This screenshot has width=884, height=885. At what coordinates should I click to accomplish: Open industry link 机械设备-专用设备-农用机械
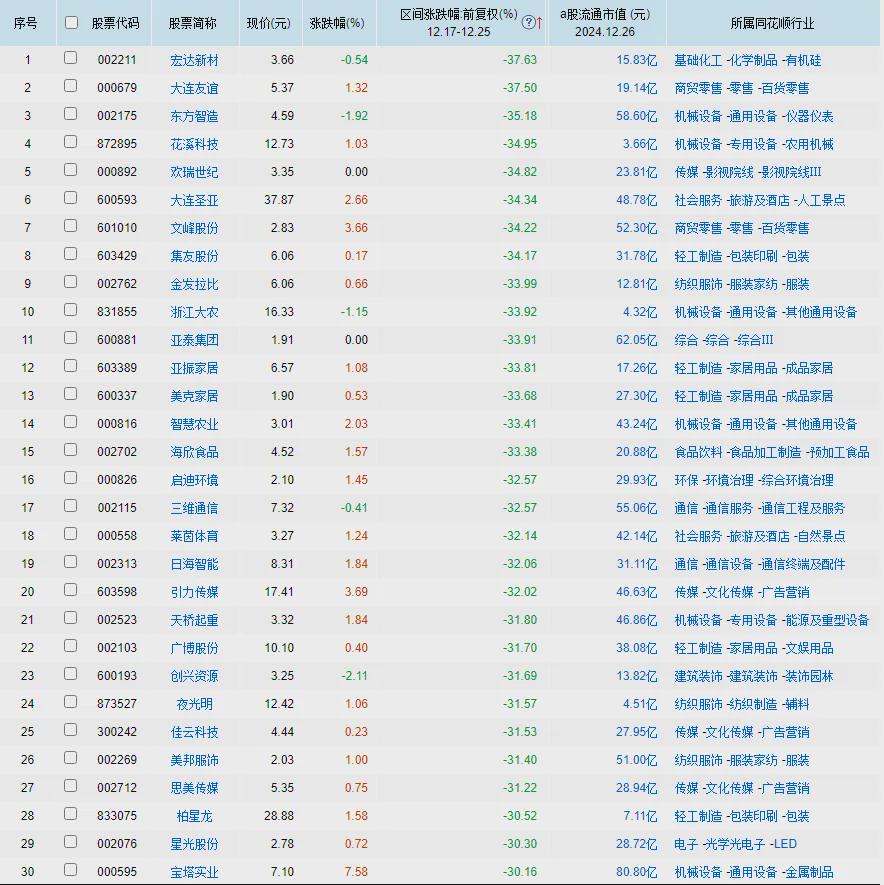[x=754, y=144]
